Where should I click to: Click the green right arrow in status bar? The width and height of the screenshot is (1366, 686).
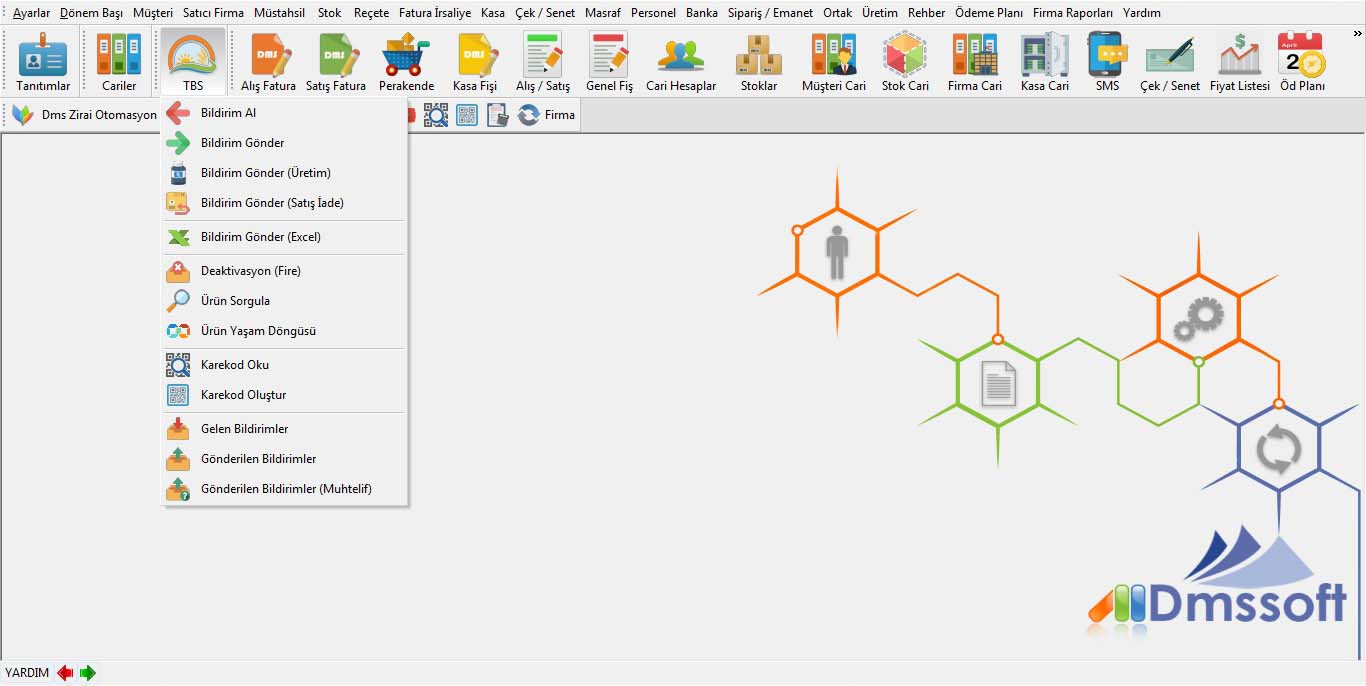[88, 673]
